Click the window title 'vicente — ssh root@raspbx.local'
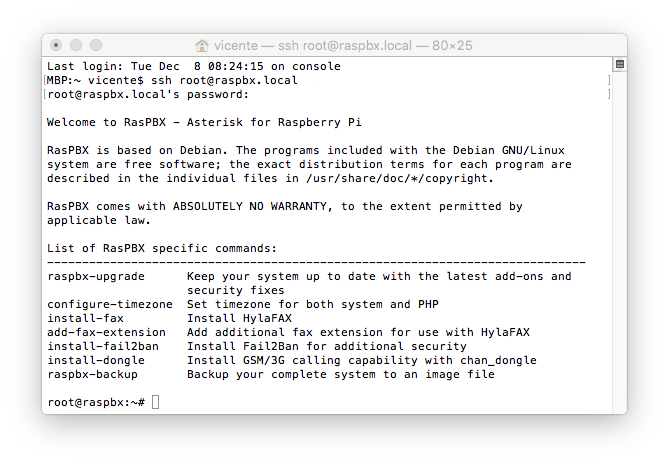The width and height of the screenshot is (669, 464). tap(313, 45)
